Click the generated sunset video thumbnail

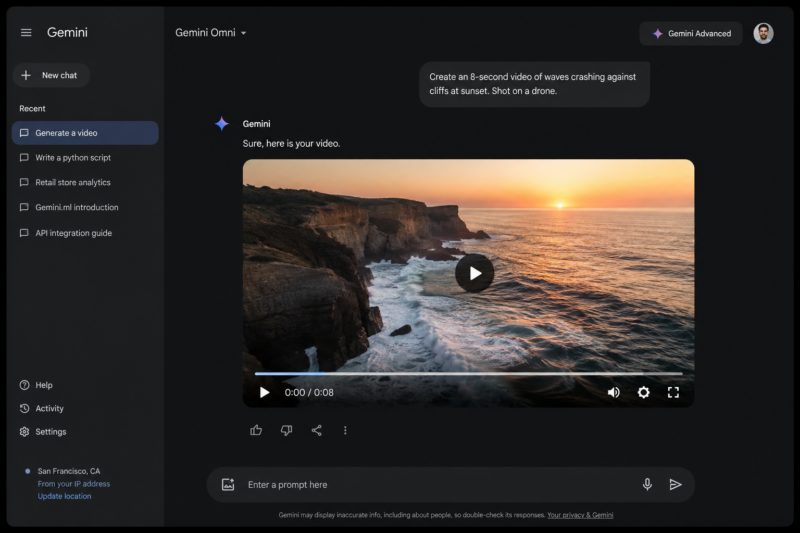point(468,283)
